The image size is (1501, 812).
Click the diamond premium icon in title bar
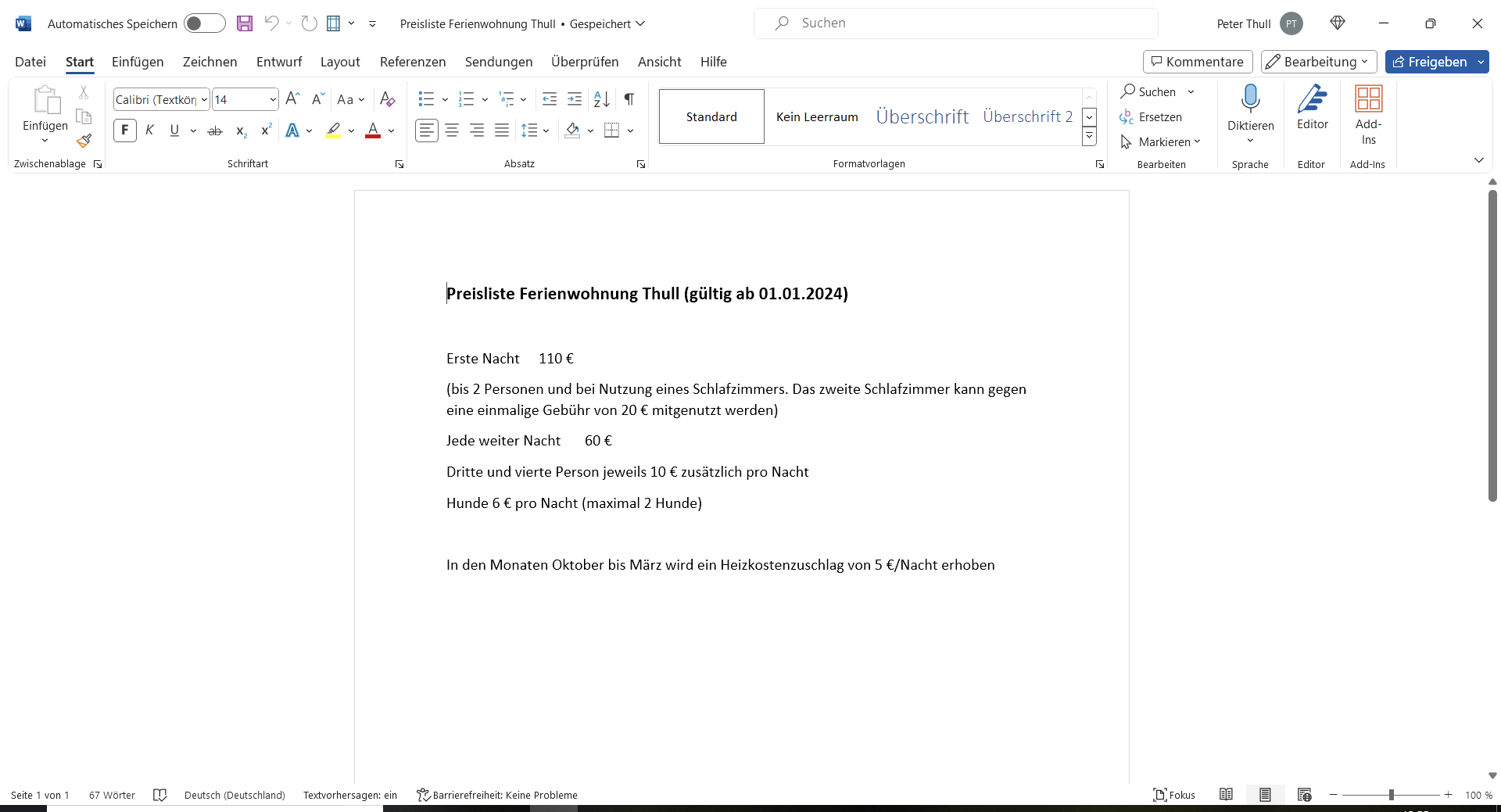tap(1338, 23)
